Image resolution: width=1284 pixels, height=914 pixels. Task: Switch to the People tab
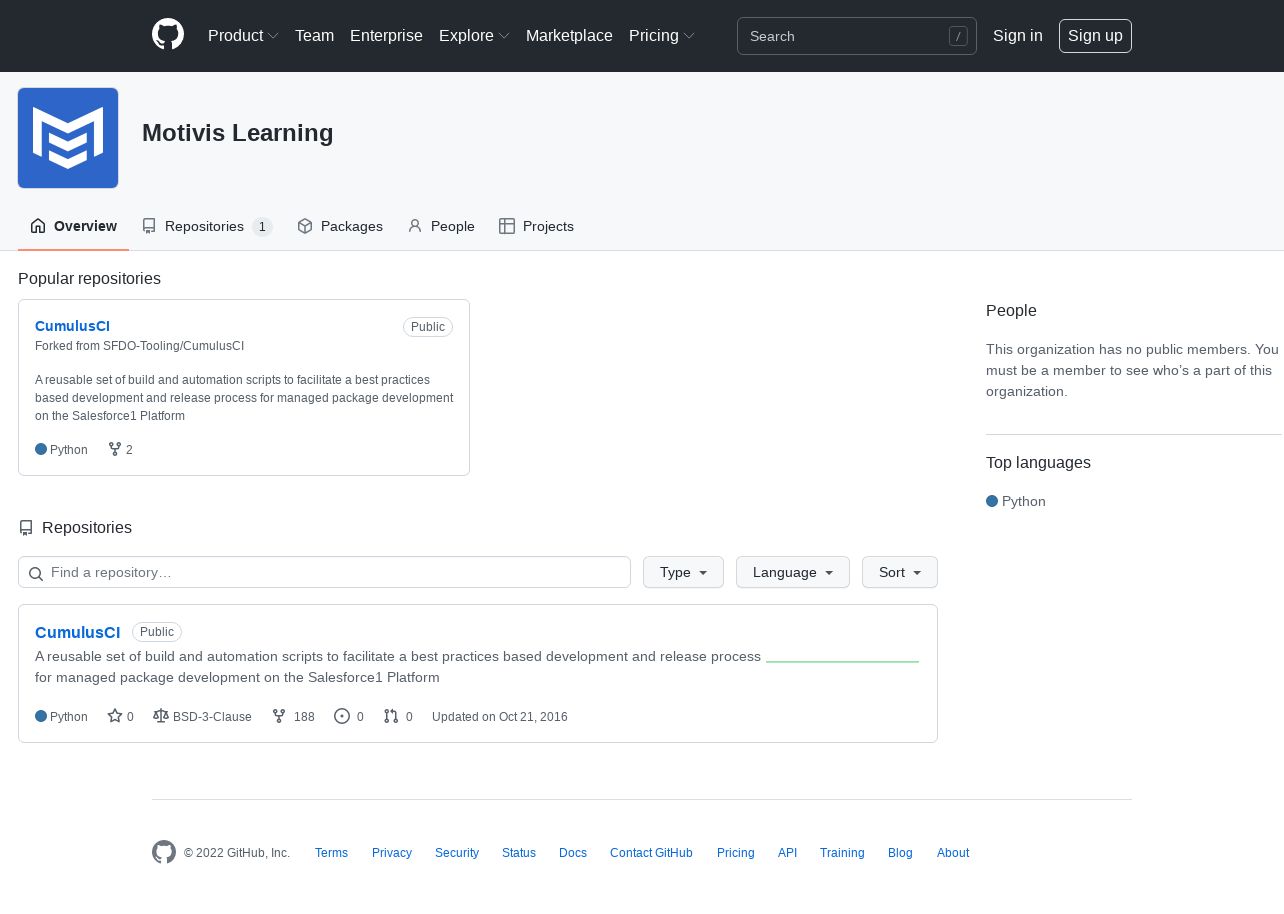coord(441,226)
